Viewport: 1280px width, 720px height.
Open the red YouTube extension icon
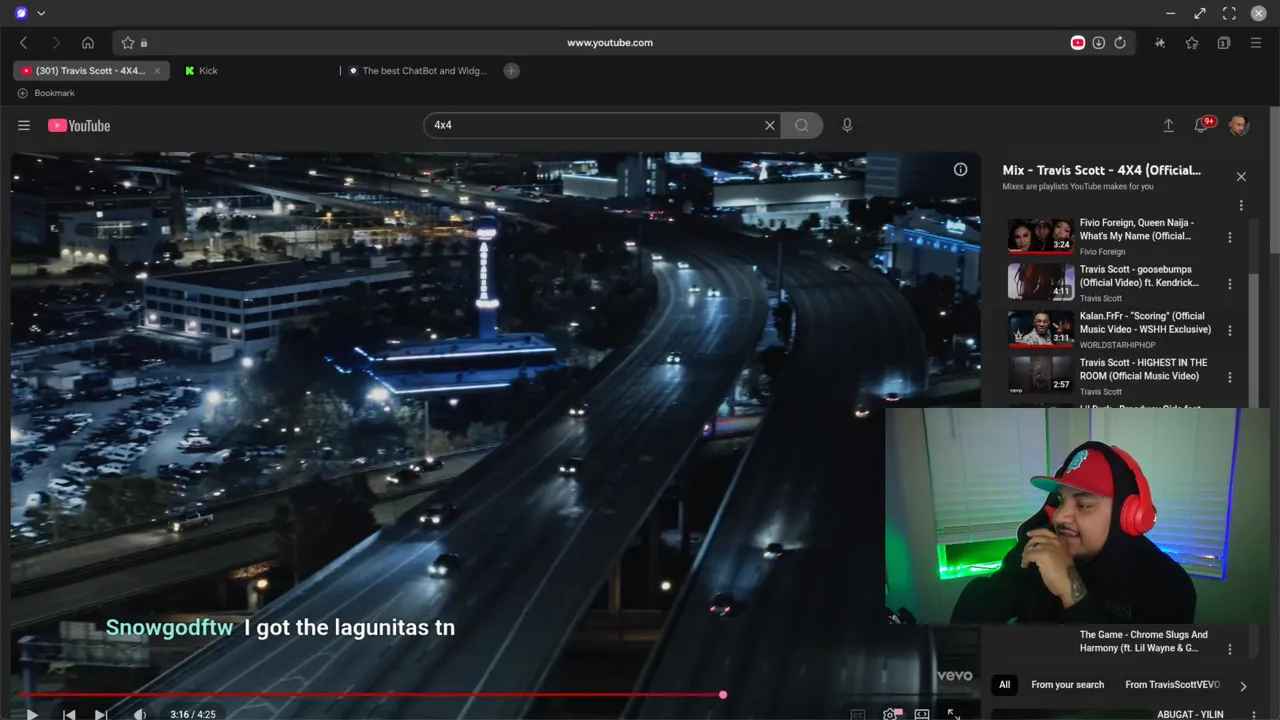(1078, 43)
